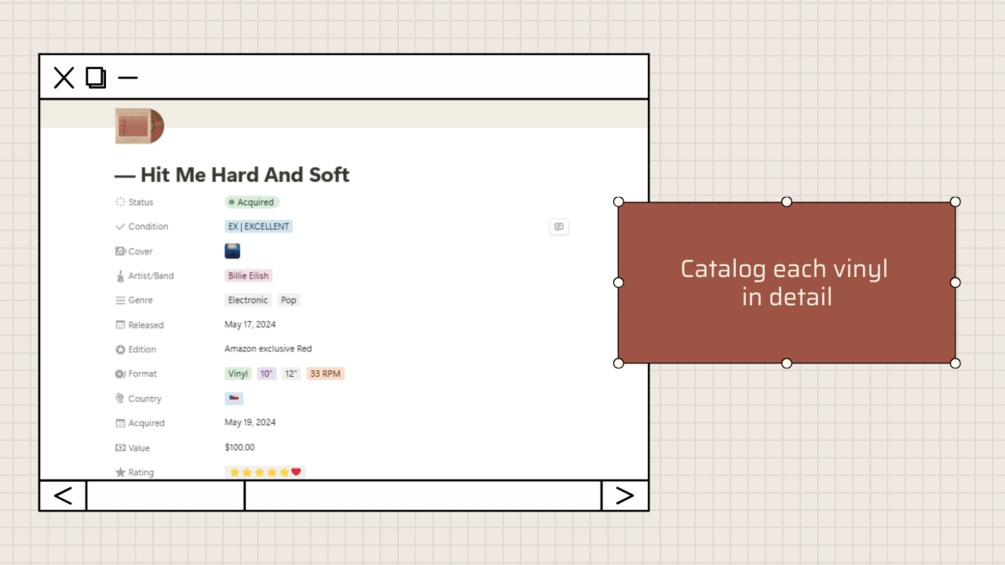Click the right arrow navigation button
This screenshot has width=1005, height=565.
pyautogui.click(x=624, y=495)
